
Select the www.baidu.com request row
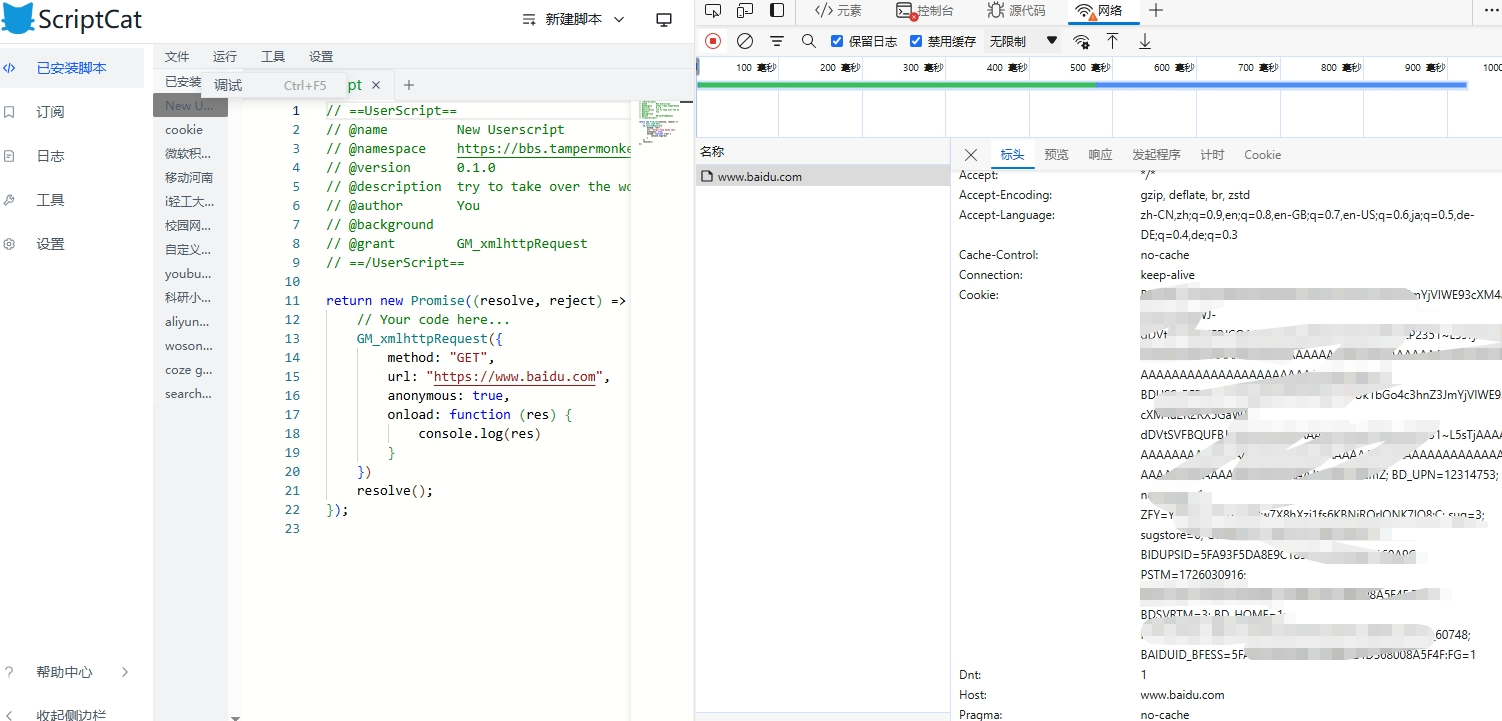[x=822, y=176]
